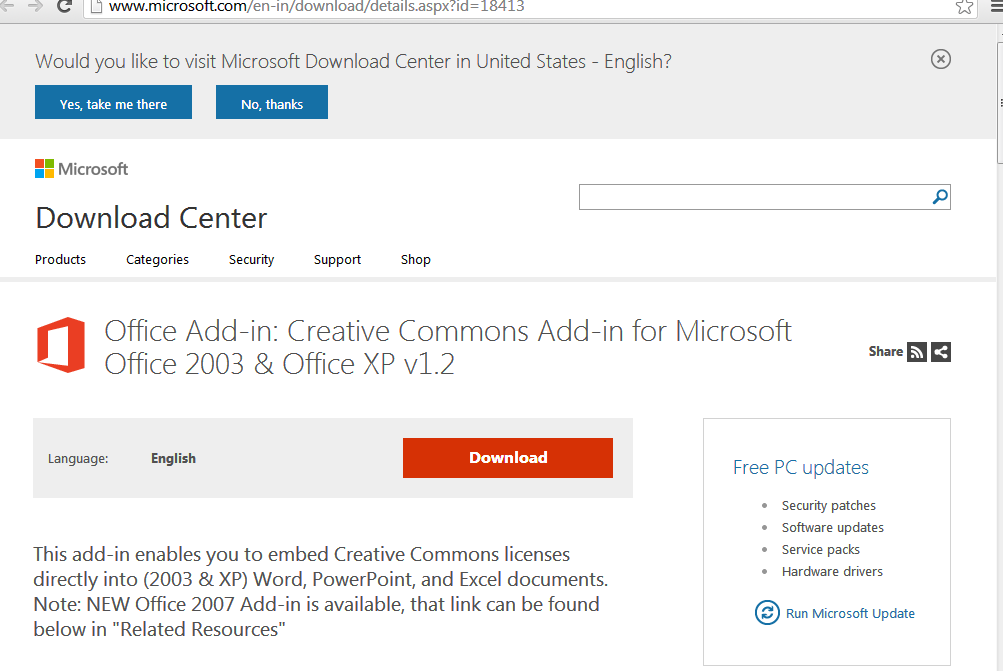Open the Download Center heading link

pos(152,218)
